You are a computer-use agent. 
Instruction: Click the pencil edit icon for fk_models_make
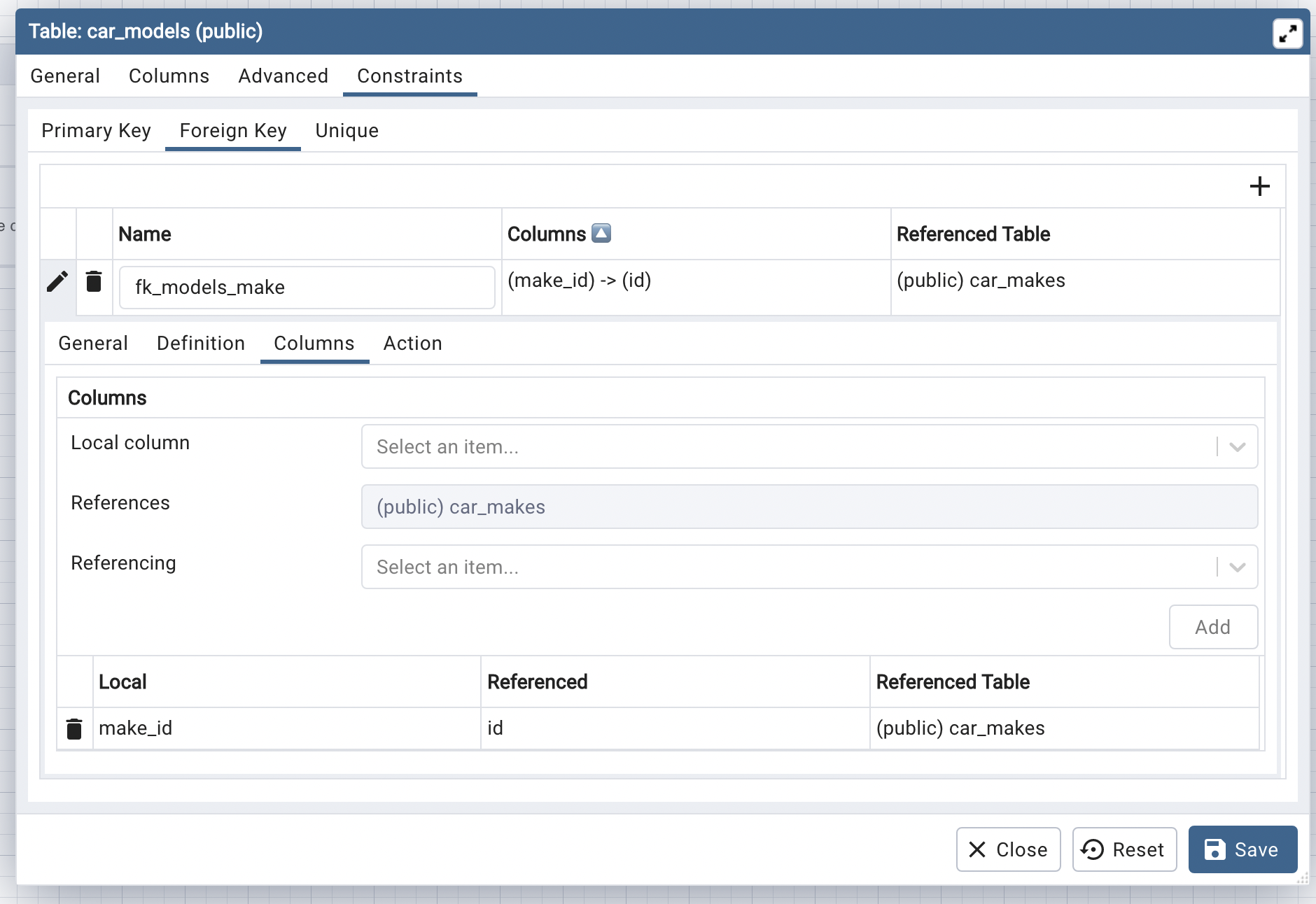(x=57, y=282)
